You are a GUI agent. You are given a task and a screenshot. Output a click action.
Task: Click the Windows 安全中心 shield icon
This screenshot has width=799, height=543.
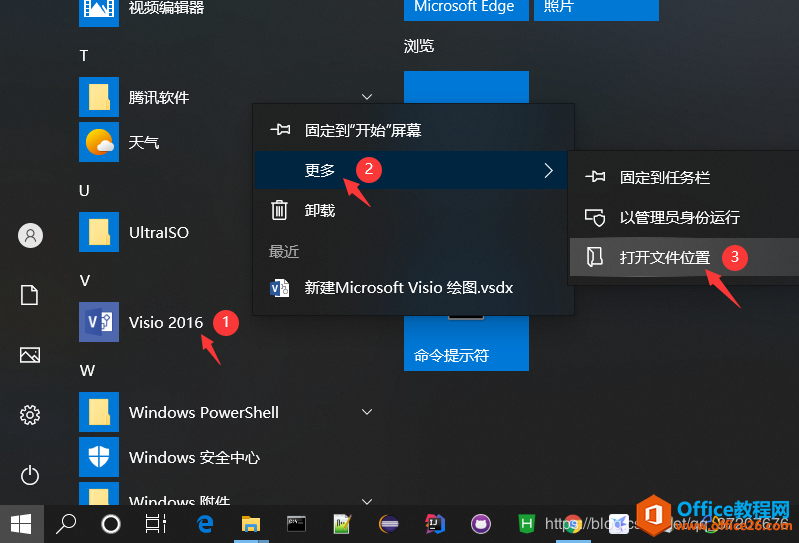[99, 457]
